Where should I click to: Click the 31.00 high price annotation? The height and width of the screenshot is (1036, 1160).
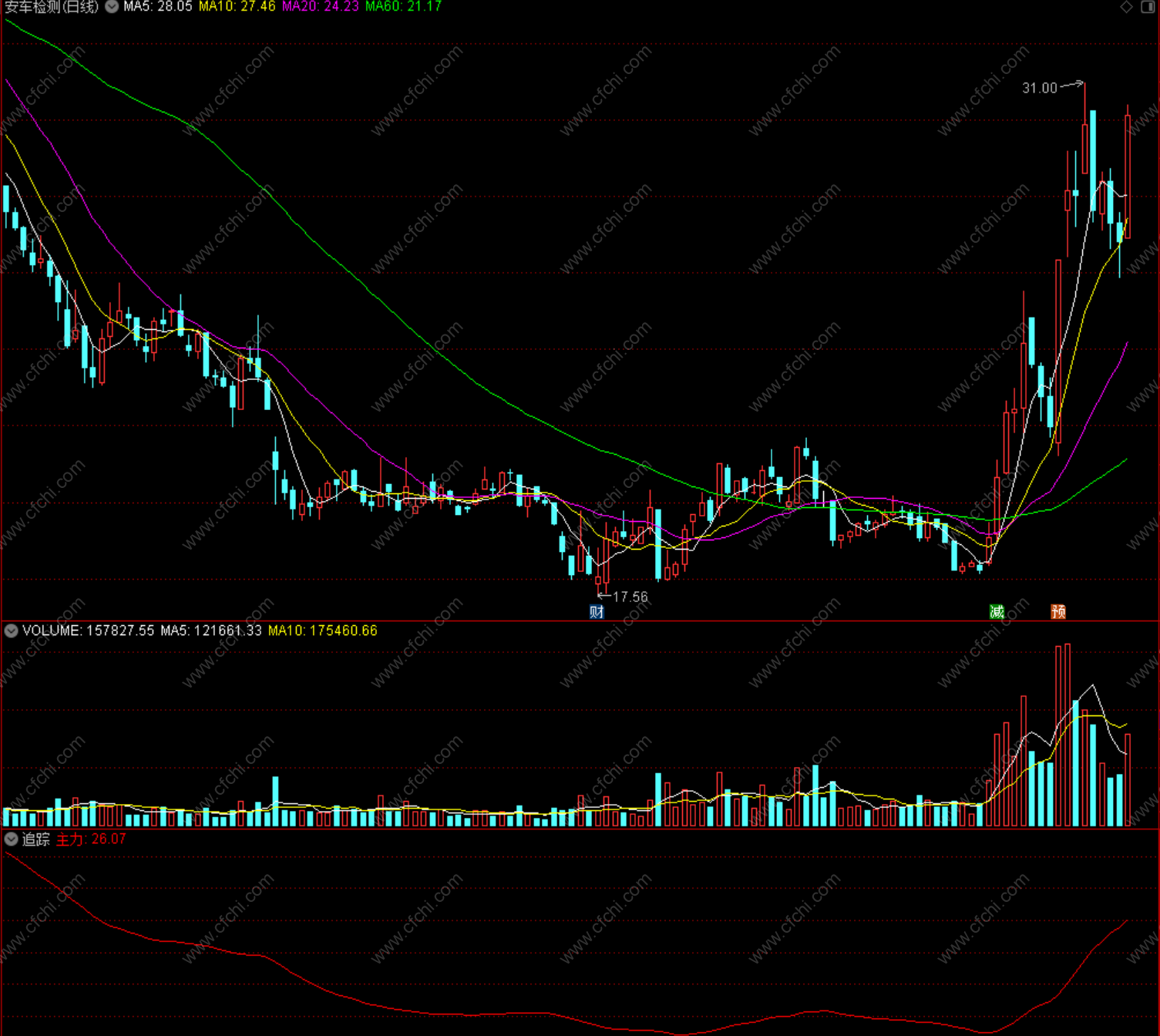(x=1040, y=89)
